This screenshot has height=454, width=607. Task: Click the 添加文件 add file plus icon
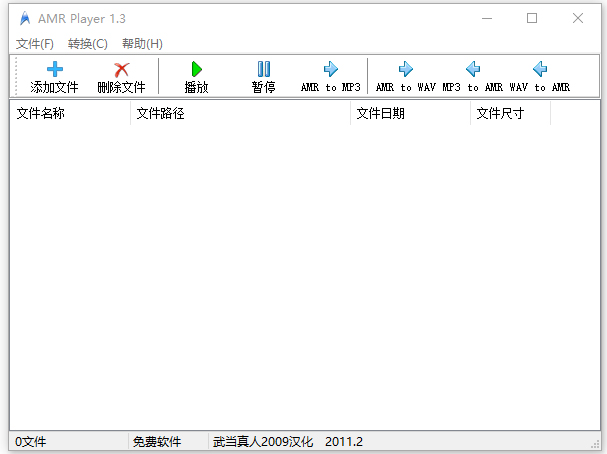pos(55,70)
